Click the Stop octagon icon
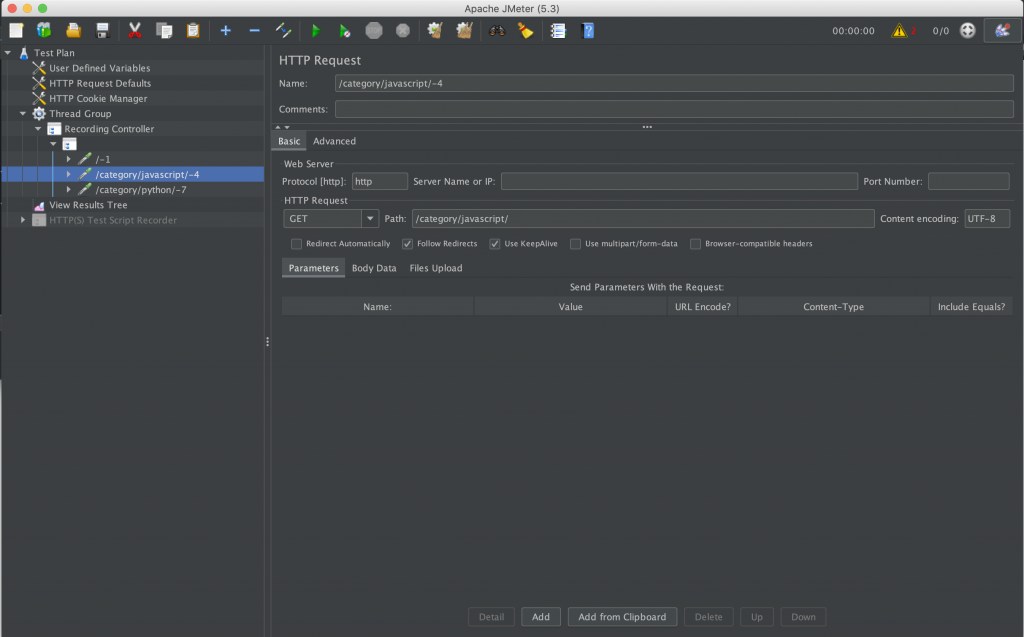The width and height of the screenshot is (1024, 637). [x=374, y=31]
